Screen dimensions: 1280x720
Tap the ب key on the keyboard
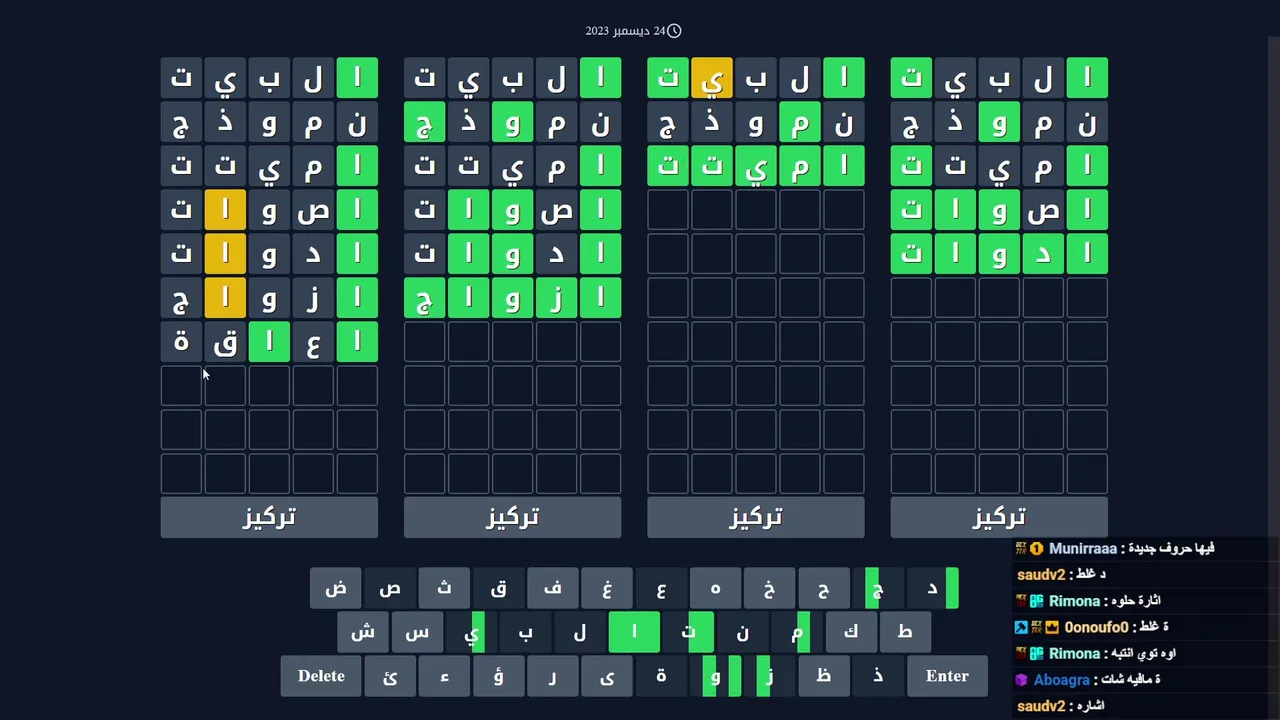pyautogui.click(x=525, y=632)
